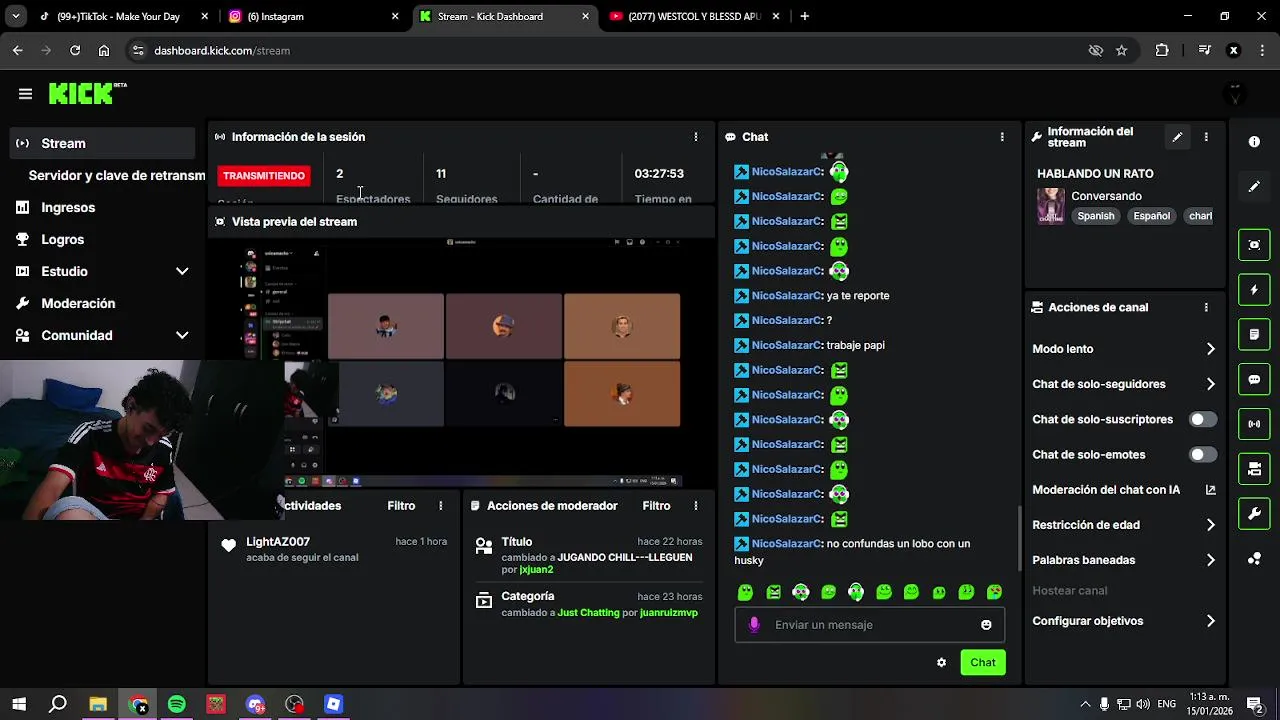Switch to the YouTube WESTCOL tab

pos(693,17)
